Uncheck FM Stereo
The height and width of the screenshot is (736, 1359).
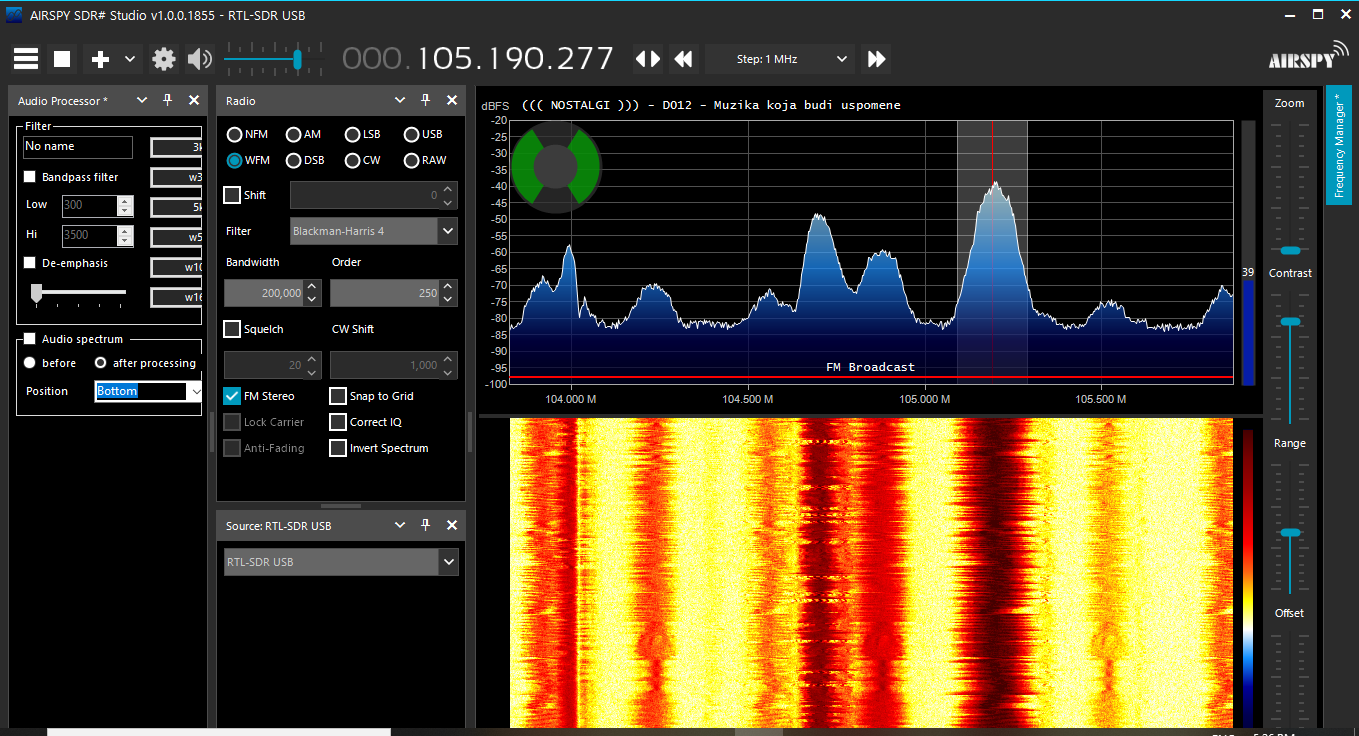tap(232, 396)
